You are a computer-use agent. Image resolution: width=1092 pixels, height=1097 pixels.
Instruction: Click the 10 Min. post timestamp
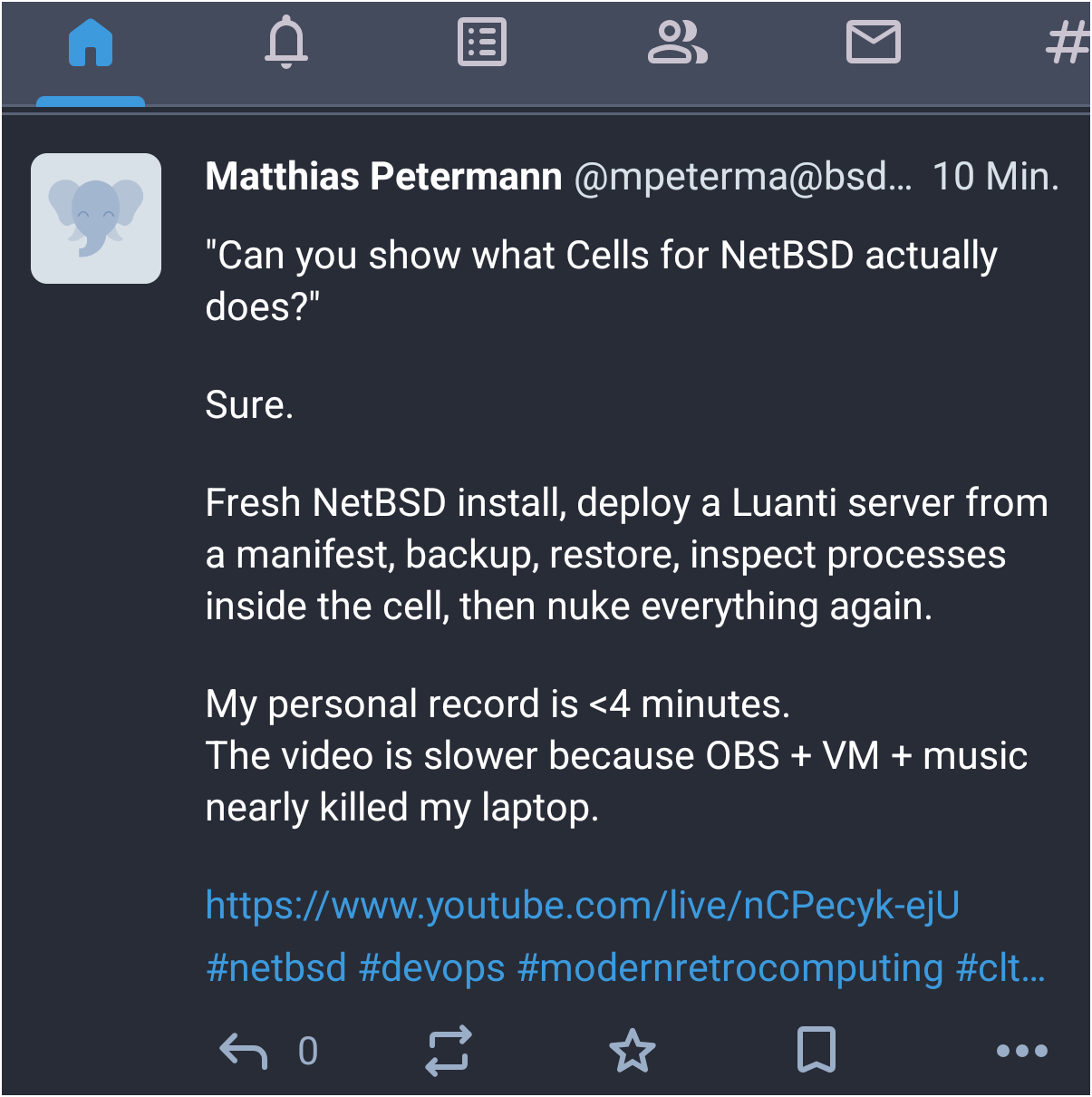tap(995, 177)
